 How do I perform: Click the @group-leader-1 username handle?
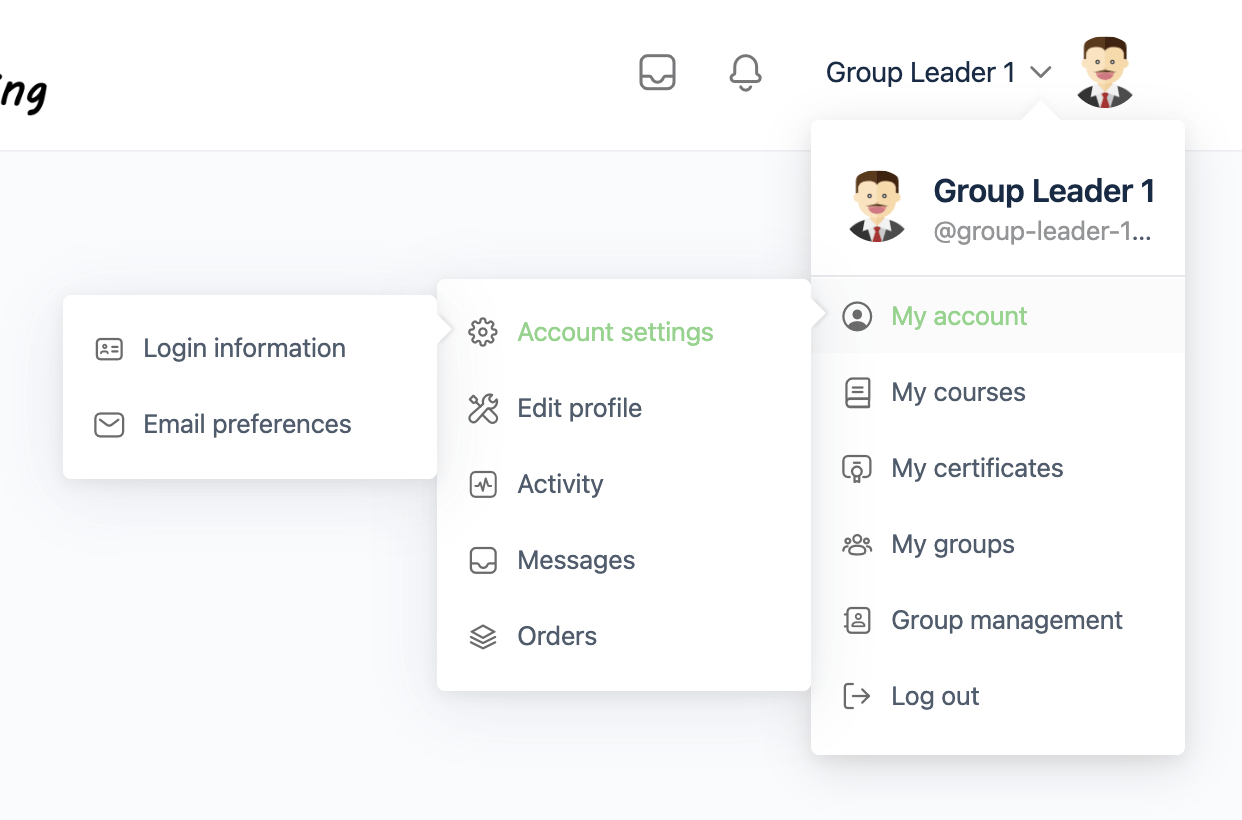point(1042,232)
